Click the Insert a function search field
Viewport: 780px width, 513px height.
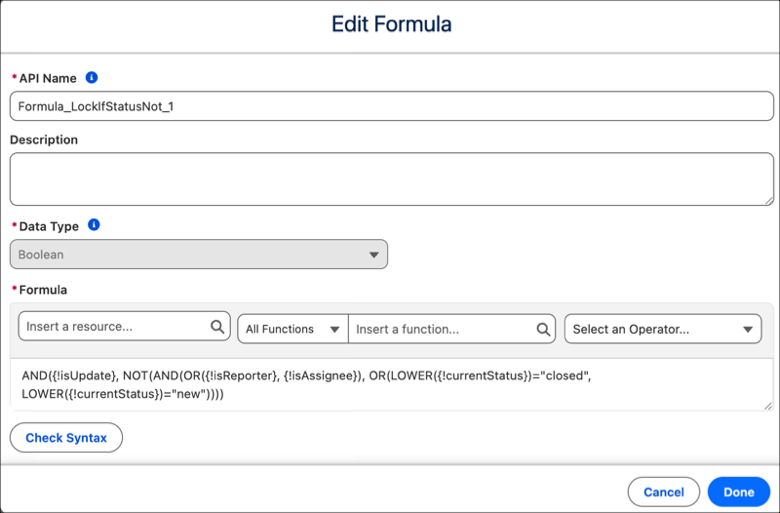(452, 329)
